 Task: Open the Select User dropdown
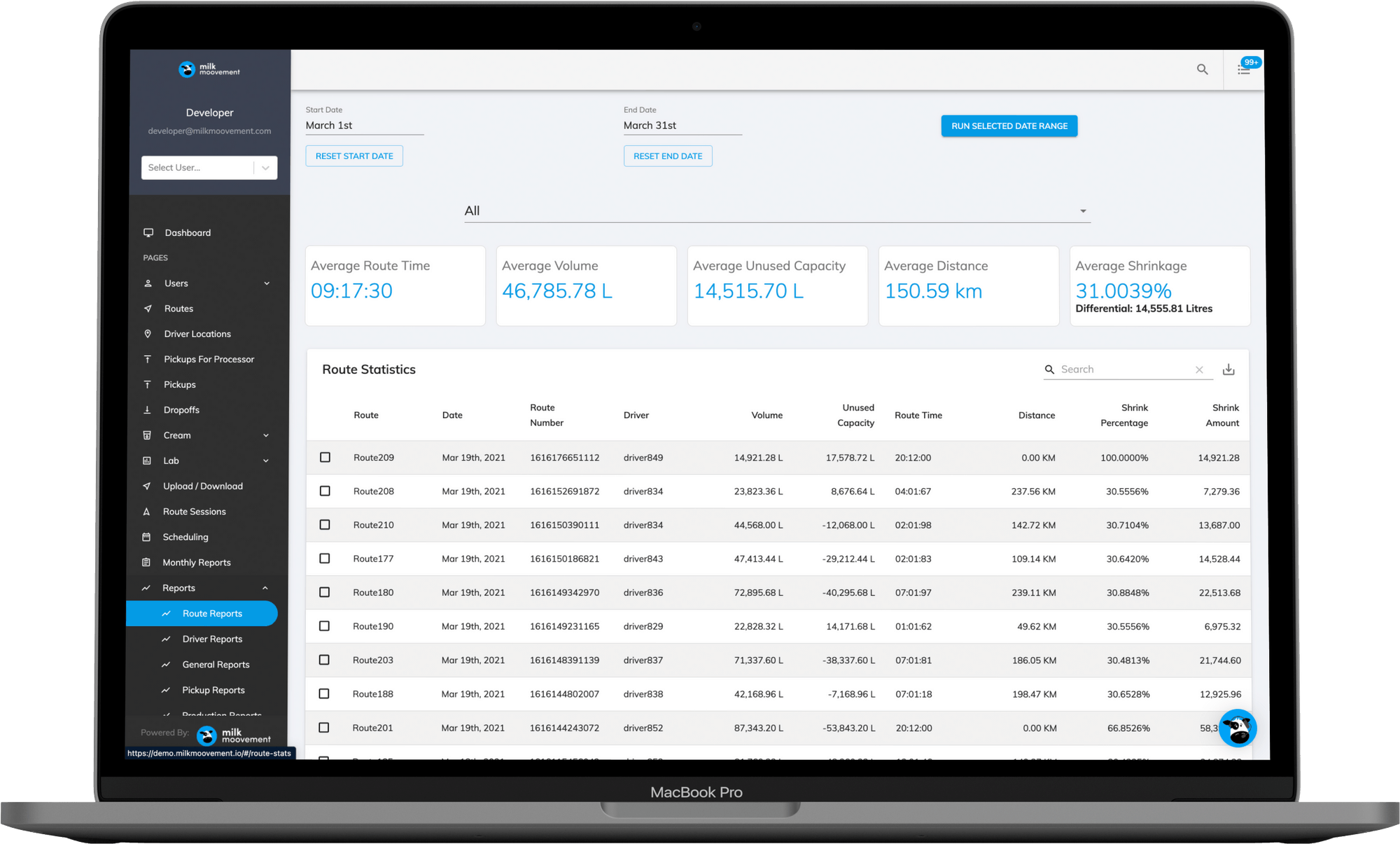[209, 167]
